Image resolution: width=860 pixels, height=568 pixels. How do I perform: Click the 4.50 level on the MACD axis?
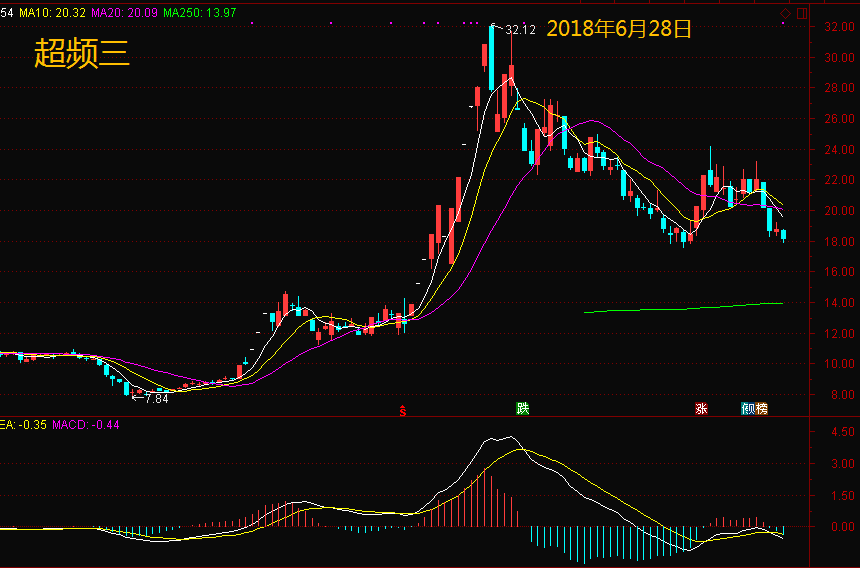[x=838, y=432]
